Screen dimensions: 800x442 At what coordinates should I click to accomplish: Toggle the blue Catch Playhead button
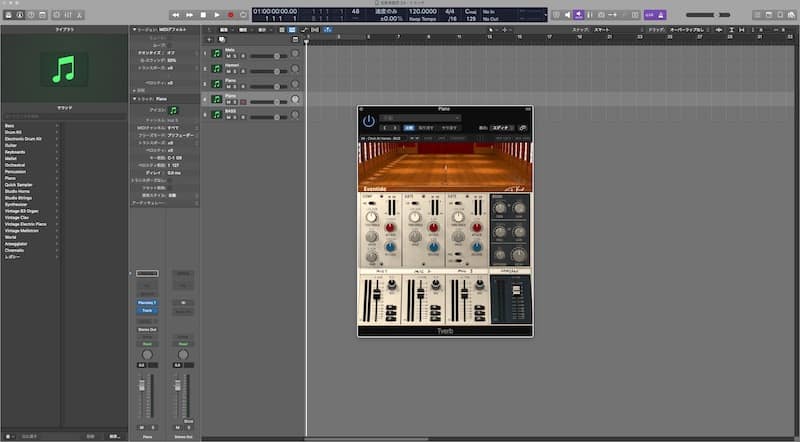click(x=327, y=30)
